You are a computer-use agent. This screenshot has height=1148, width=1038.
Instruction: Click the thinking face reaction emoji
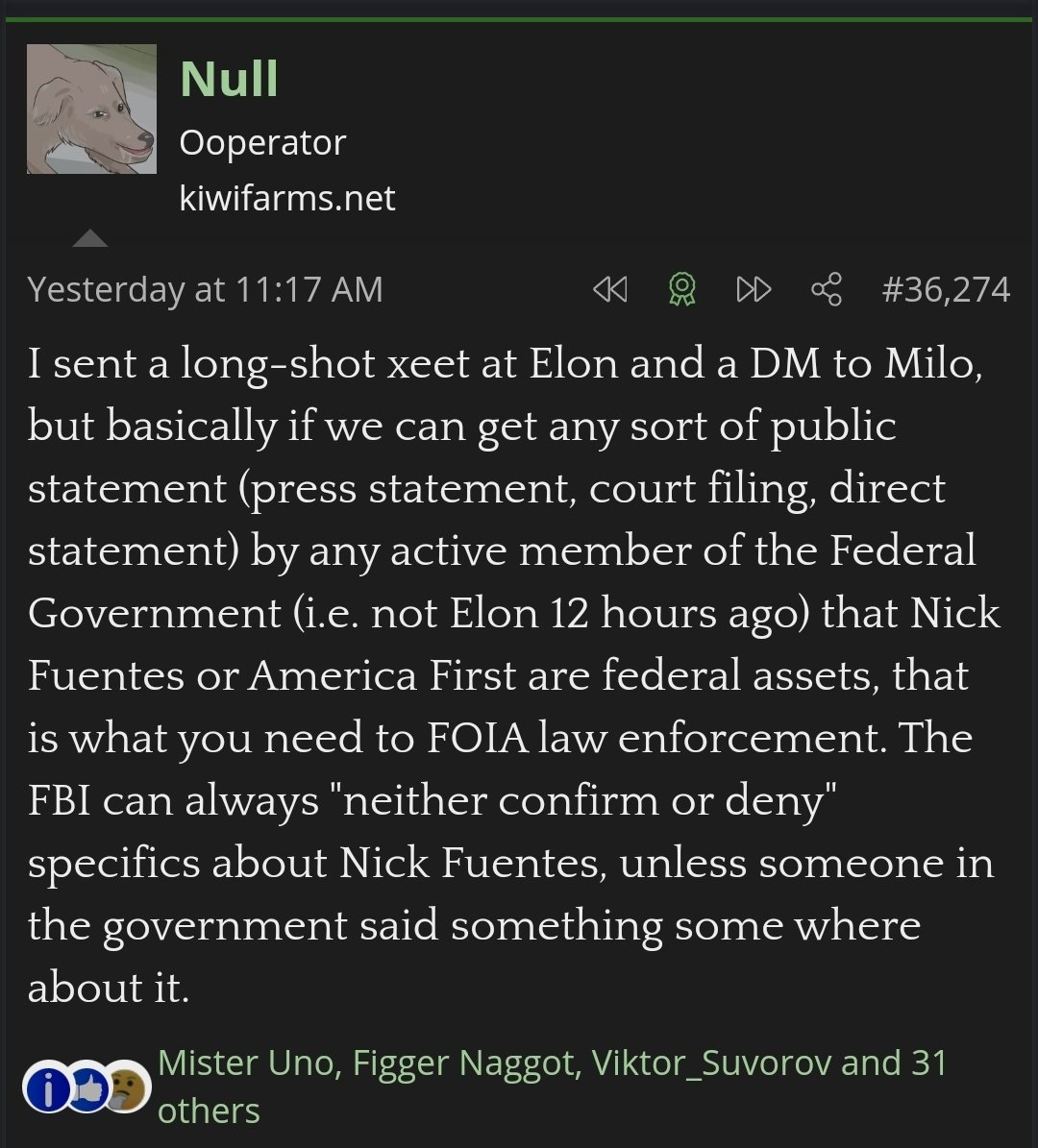(123, 1088)
